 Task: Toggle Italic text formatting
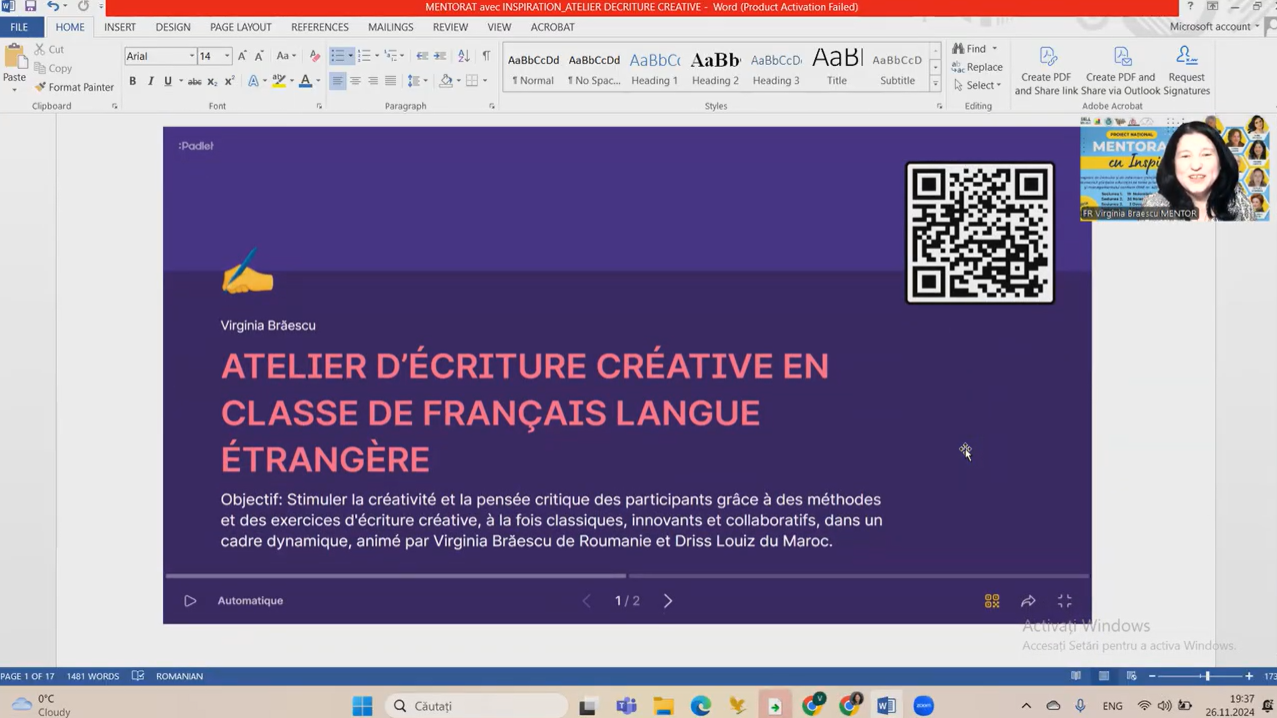pos(150,81)
